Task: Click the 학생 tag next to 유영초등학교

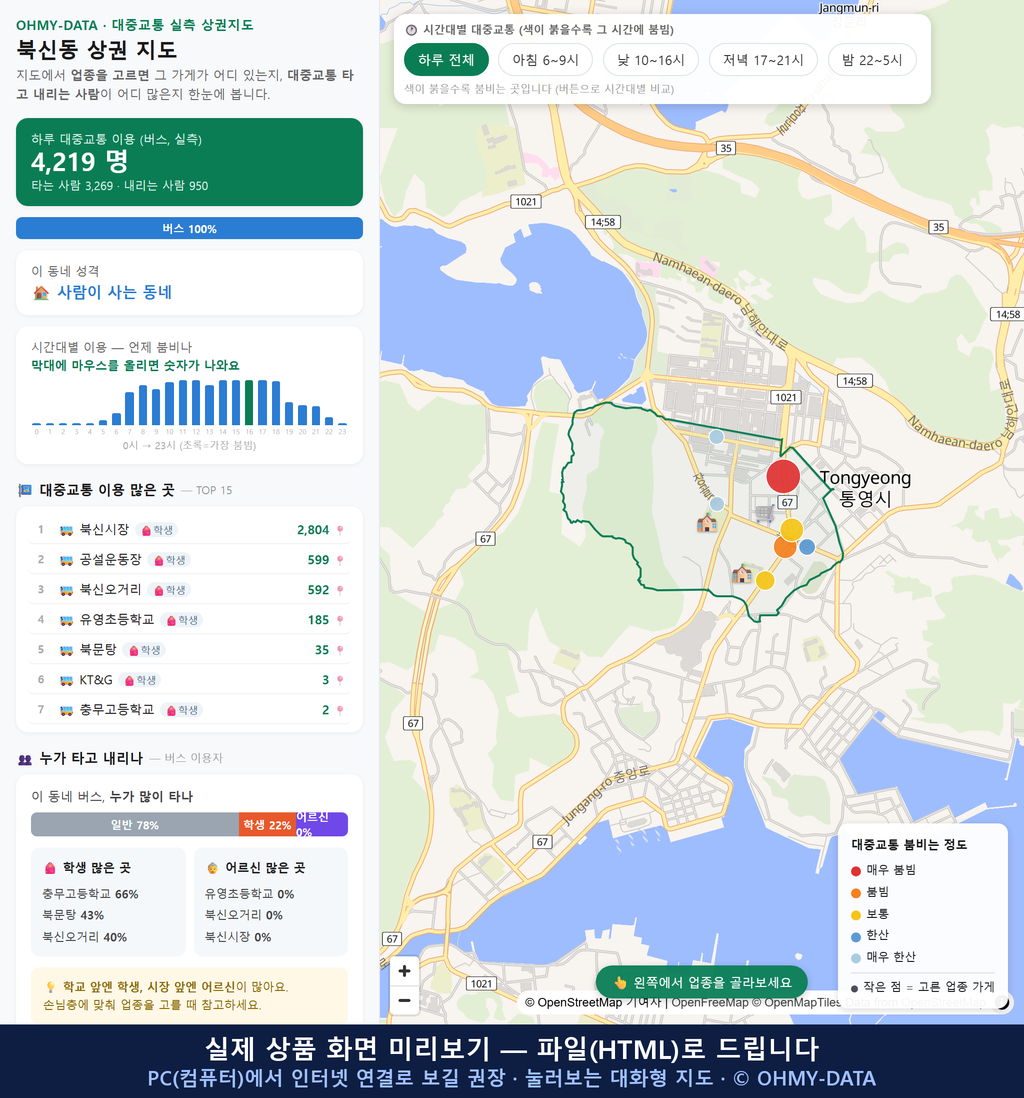Action: [181, 620]
